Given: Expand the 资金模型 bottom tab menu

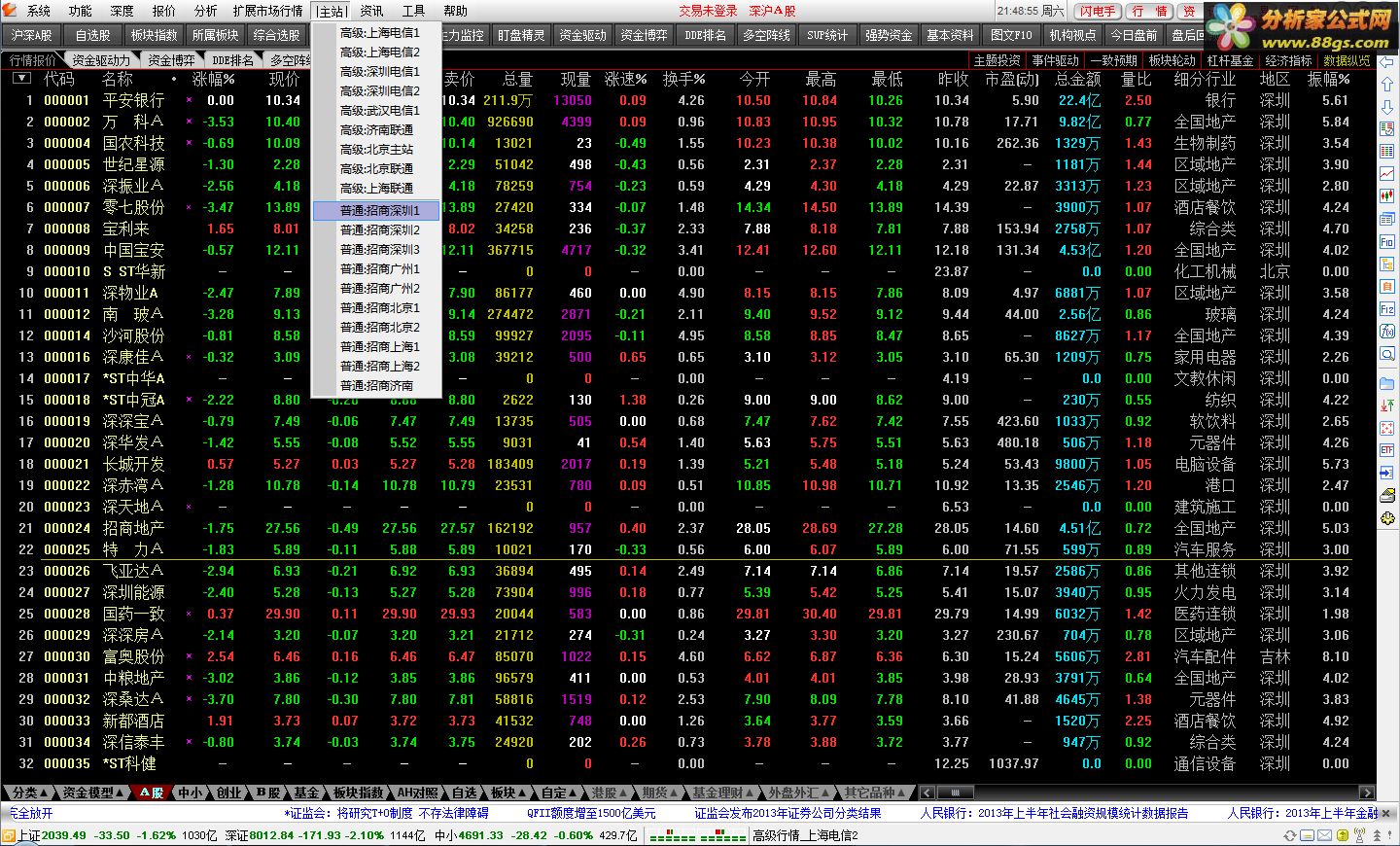Looking at the screenshot, I should [x=92, y=792].
